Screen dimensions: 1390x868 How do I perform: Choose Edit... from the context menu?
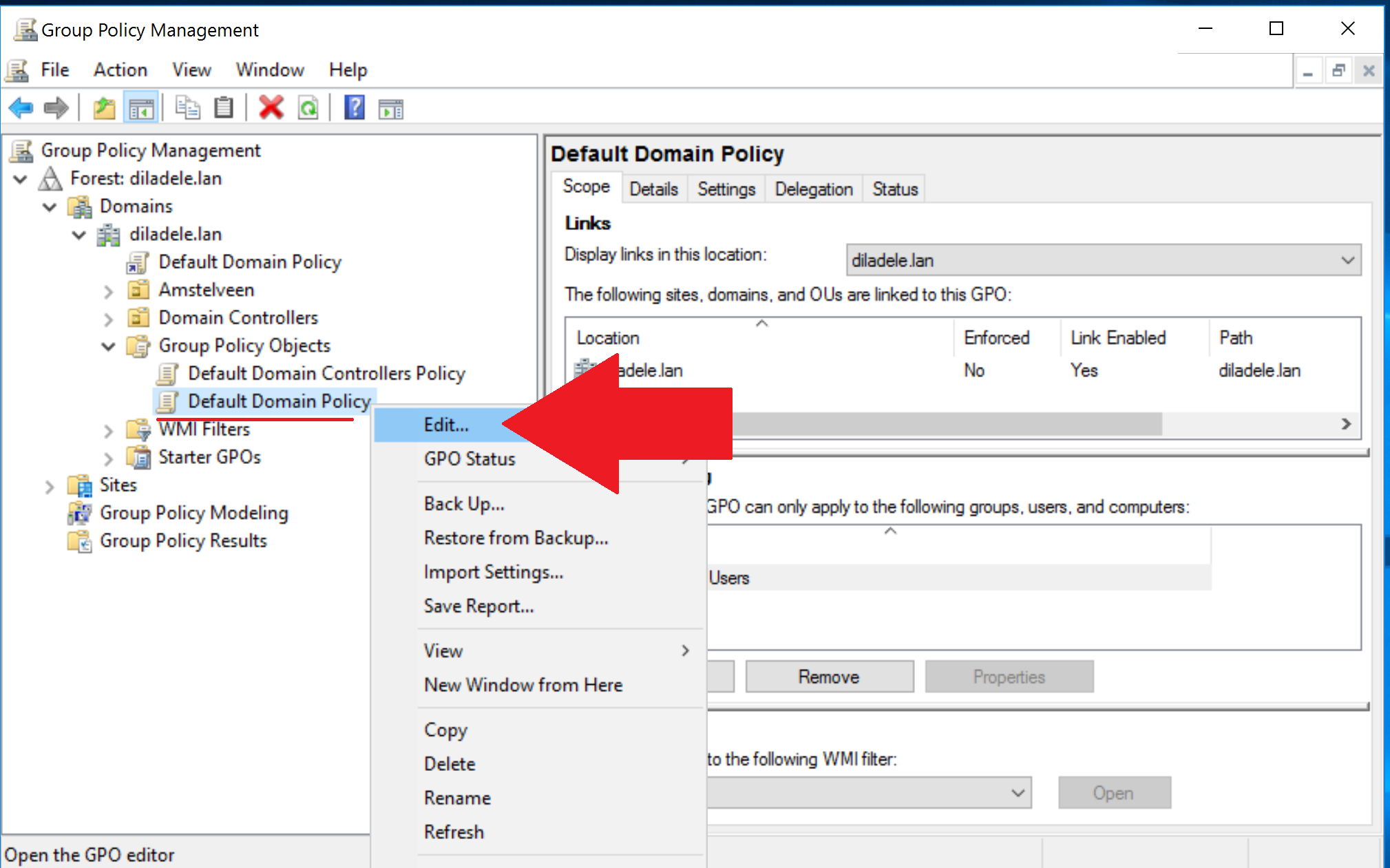[446, 425]
